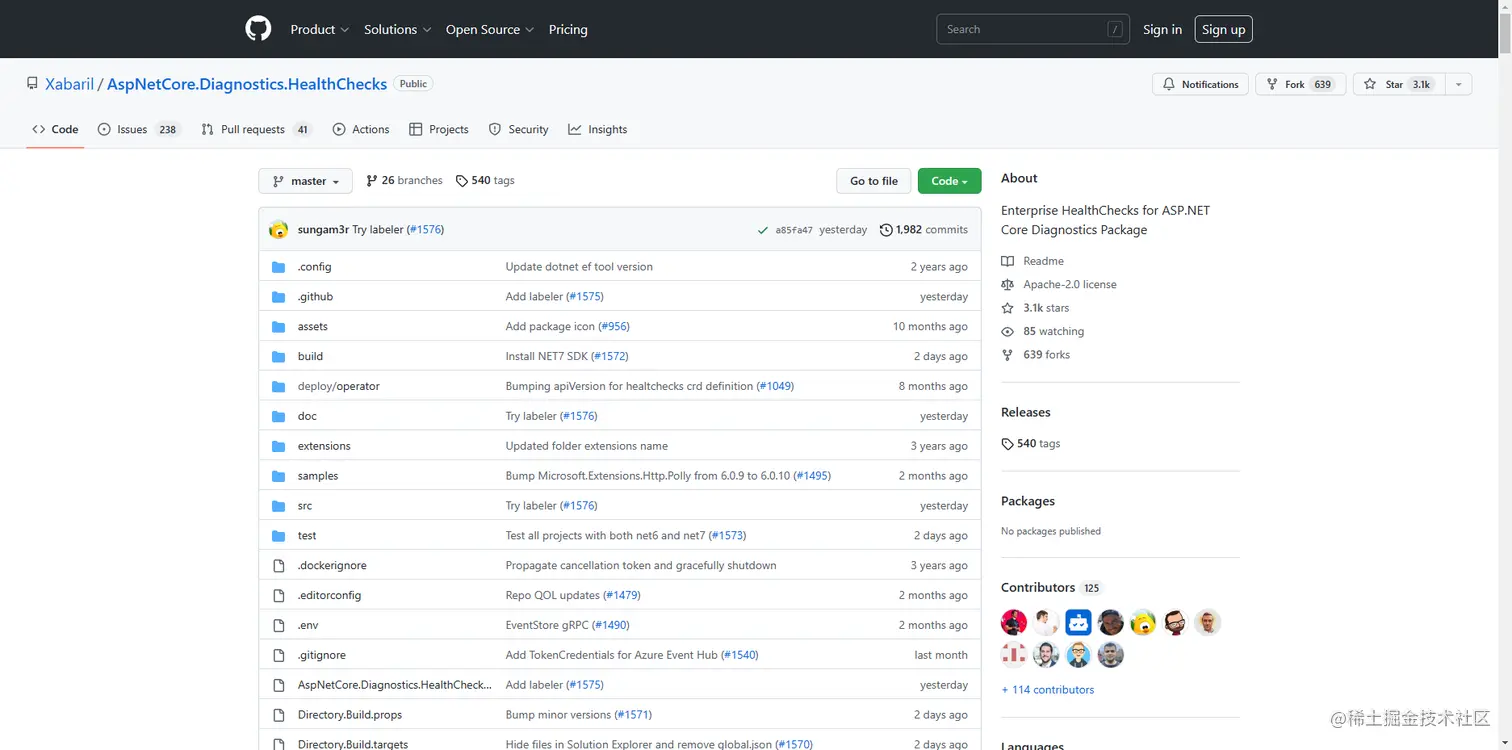Click the green check status icon

click(763, 230)
